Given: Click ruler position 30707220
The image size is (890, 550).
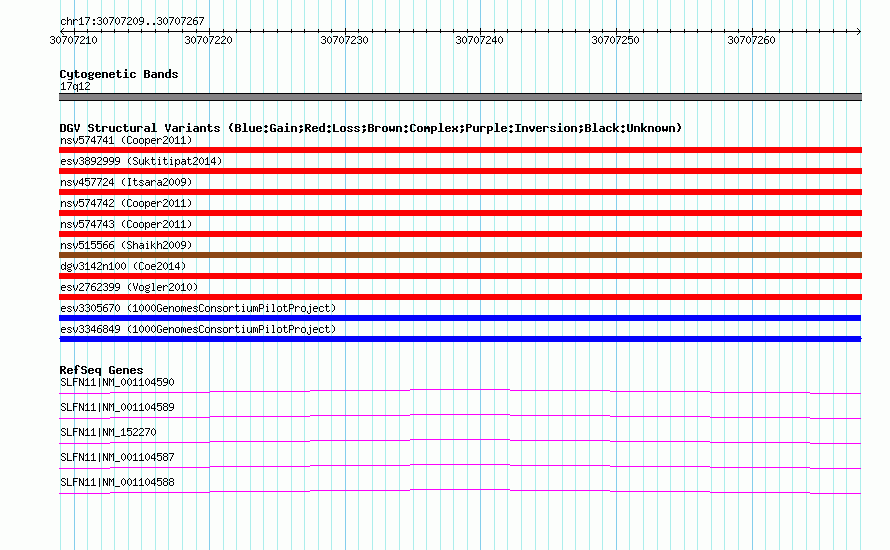Looking at the screenshot, I should tap(209, 40).
